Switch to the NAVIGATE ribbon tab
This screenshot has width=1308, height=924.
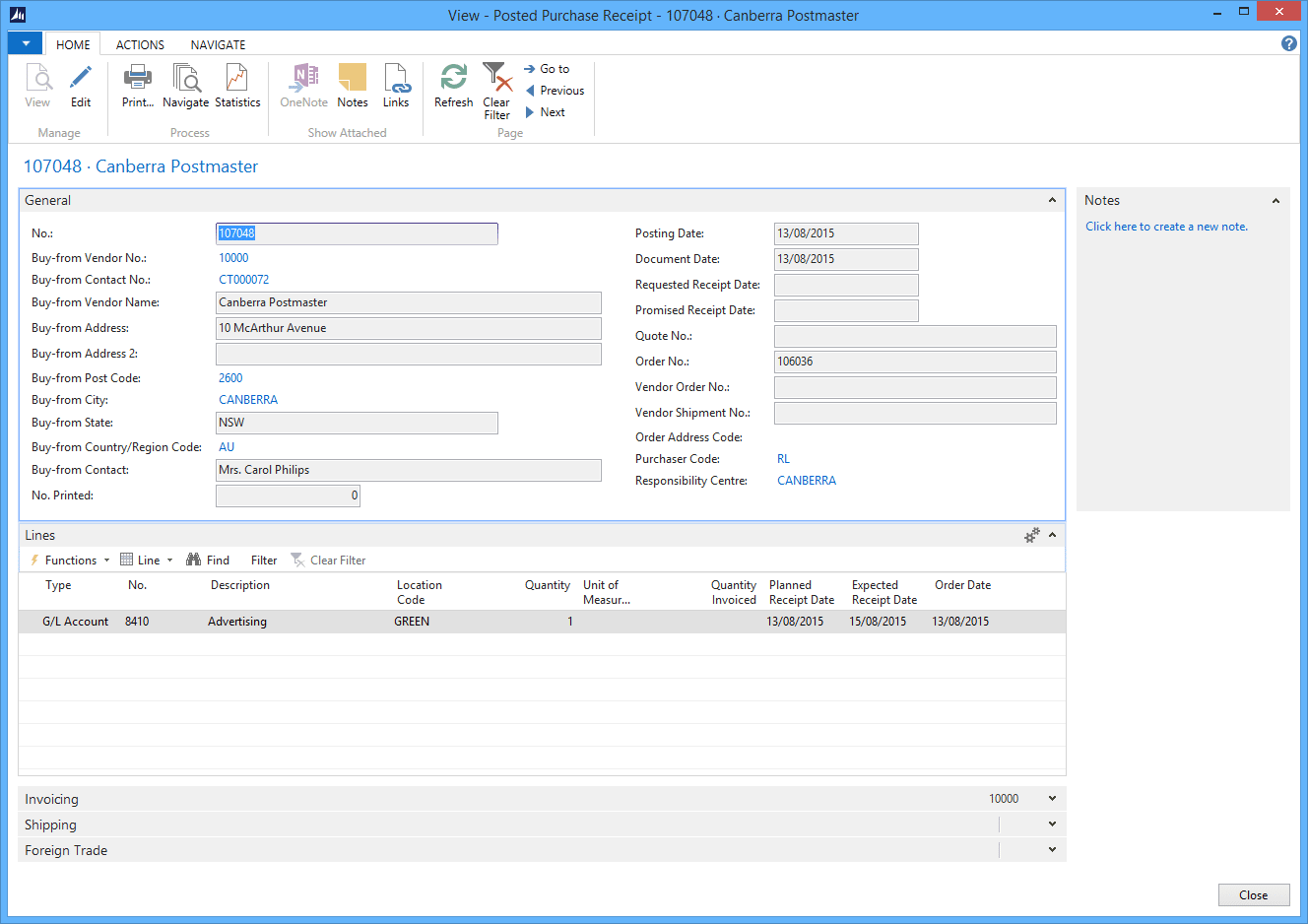218,44
